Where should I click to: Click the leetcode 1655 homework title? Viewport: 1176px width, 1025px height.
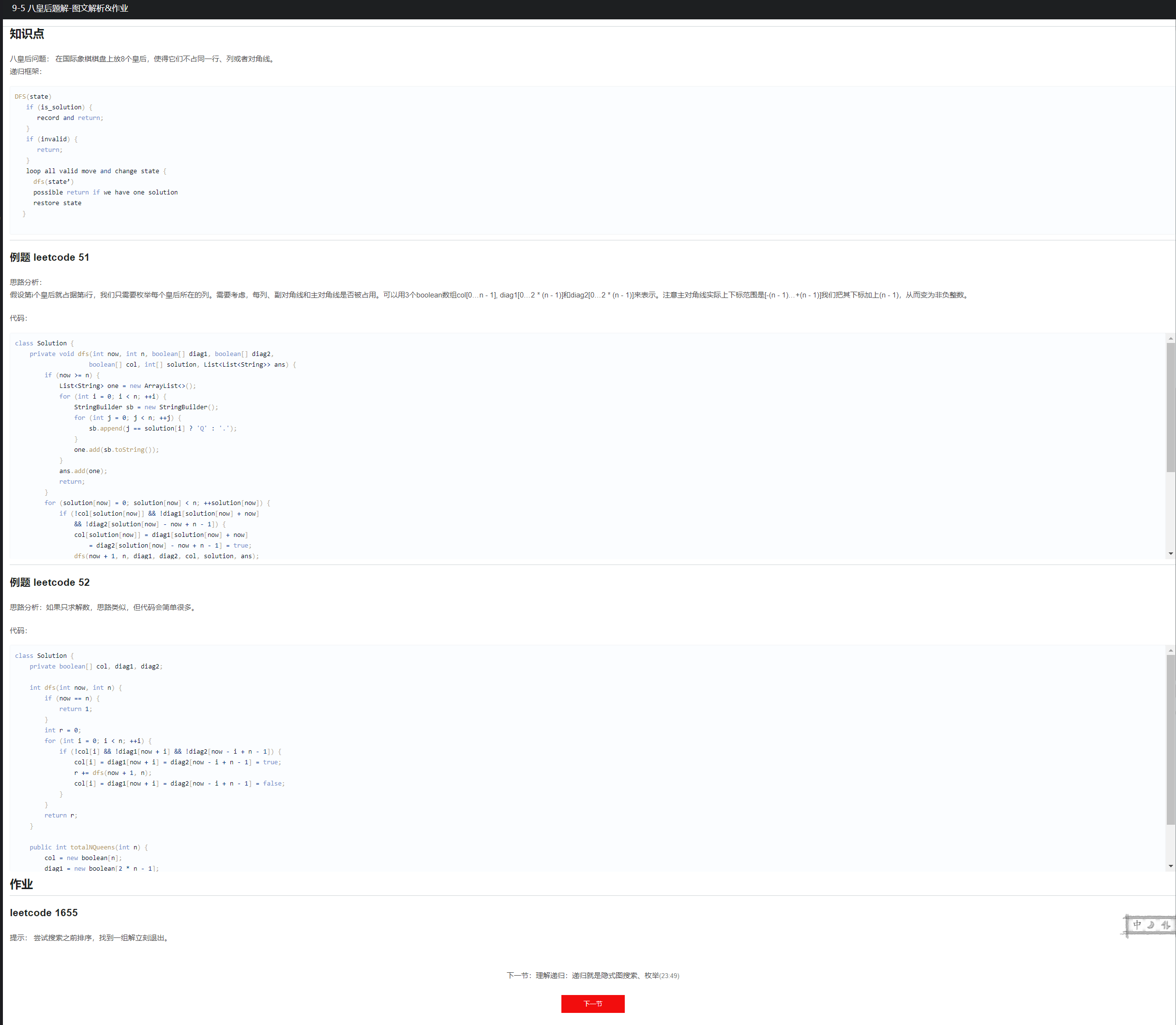pos(44,913)
